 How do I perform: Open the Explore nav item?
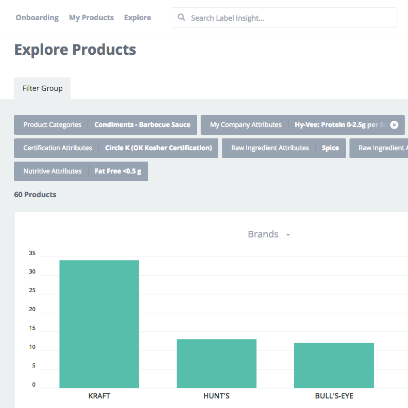(138, 17)
